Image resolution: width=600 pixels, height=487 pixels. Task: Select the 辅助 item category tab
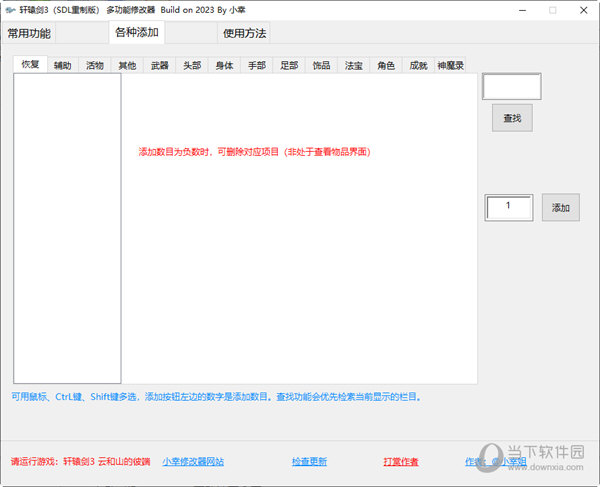pyautogui.click(x=63, y=65)
